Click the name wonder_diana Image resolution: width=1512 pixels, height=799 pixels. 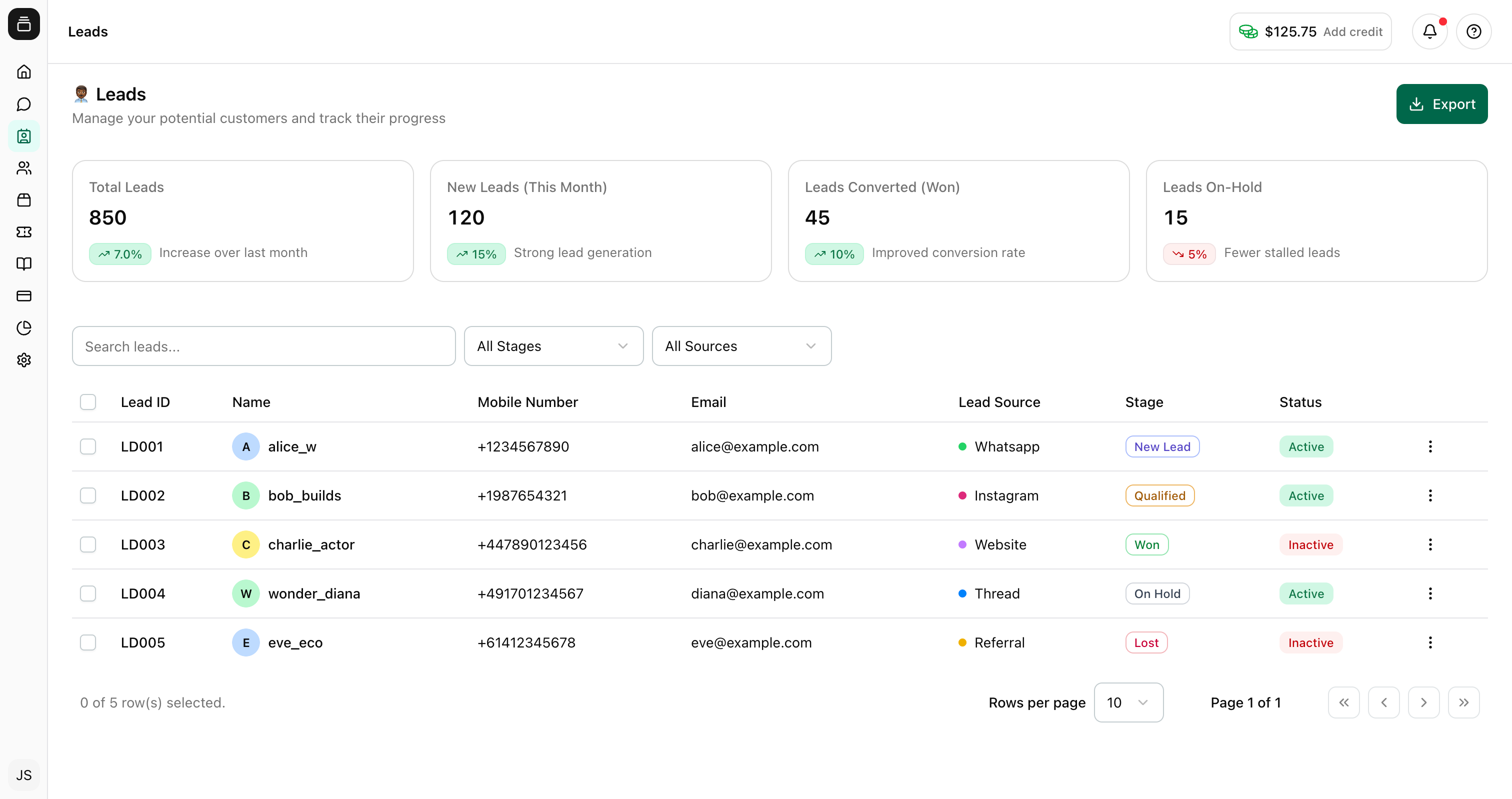(x=314, y=593)
